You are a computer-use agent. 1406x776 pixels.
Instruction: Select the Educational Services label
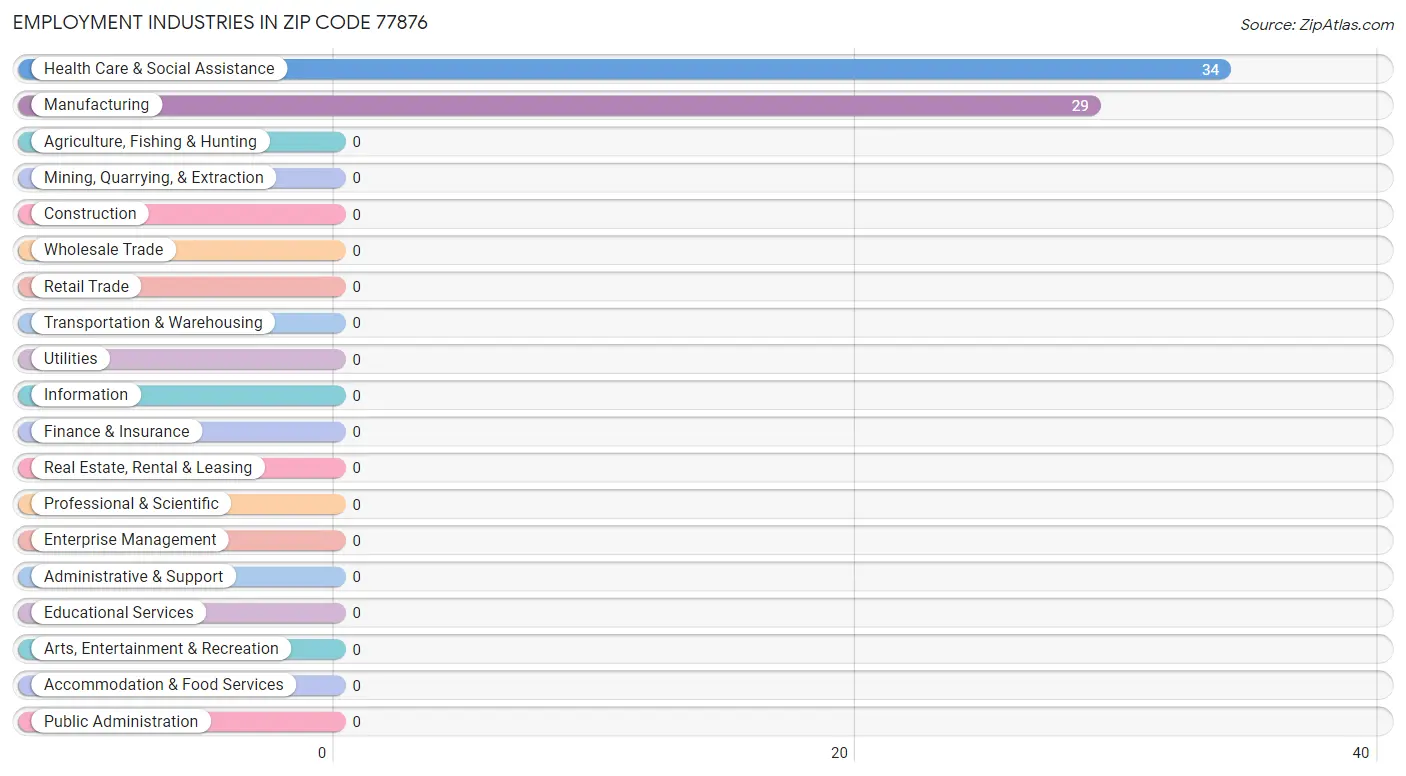pyautogui.click(x=119, y=613)
